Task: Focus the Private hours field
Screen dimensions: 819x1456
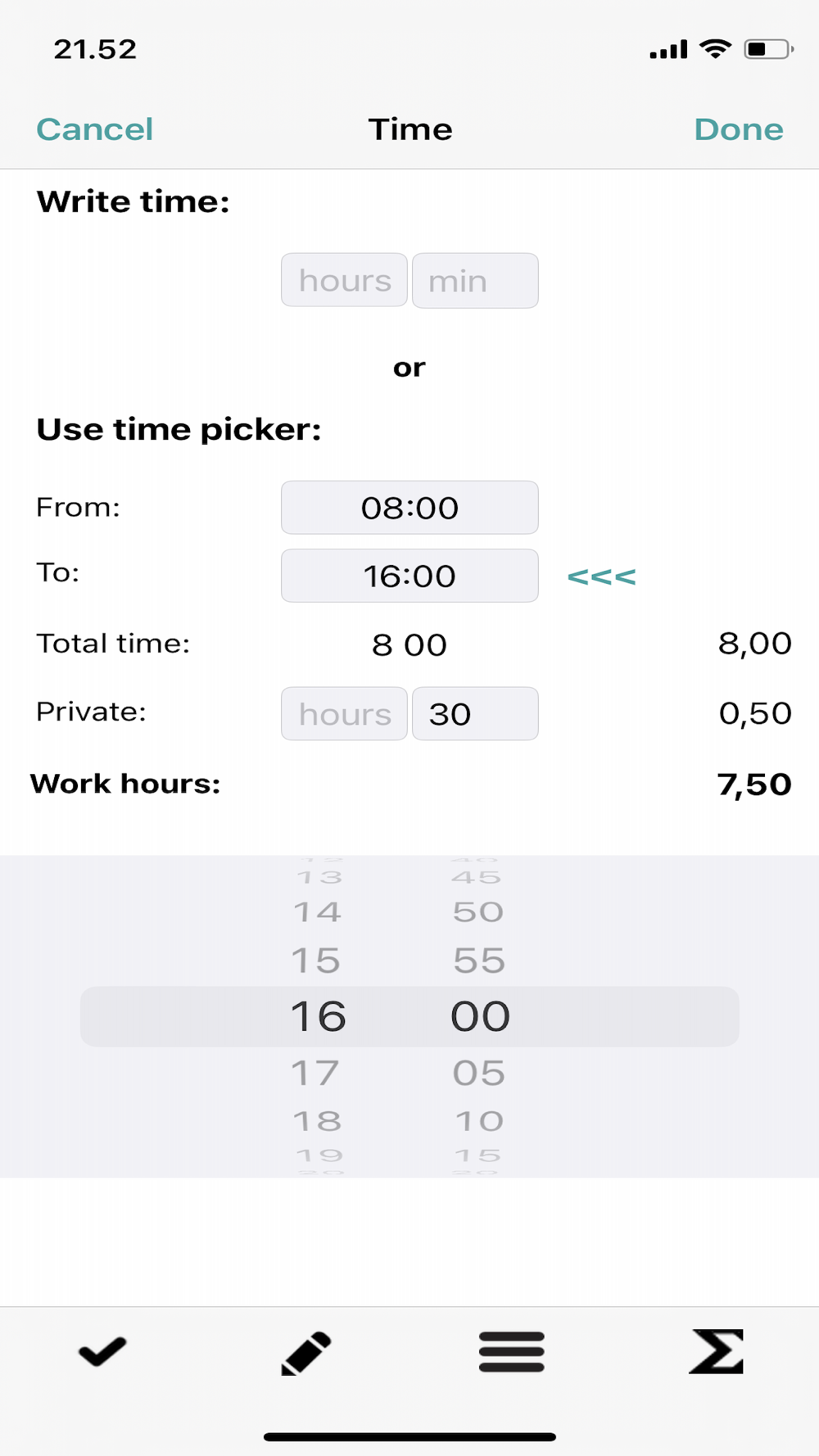Action: tap(344, 714)
